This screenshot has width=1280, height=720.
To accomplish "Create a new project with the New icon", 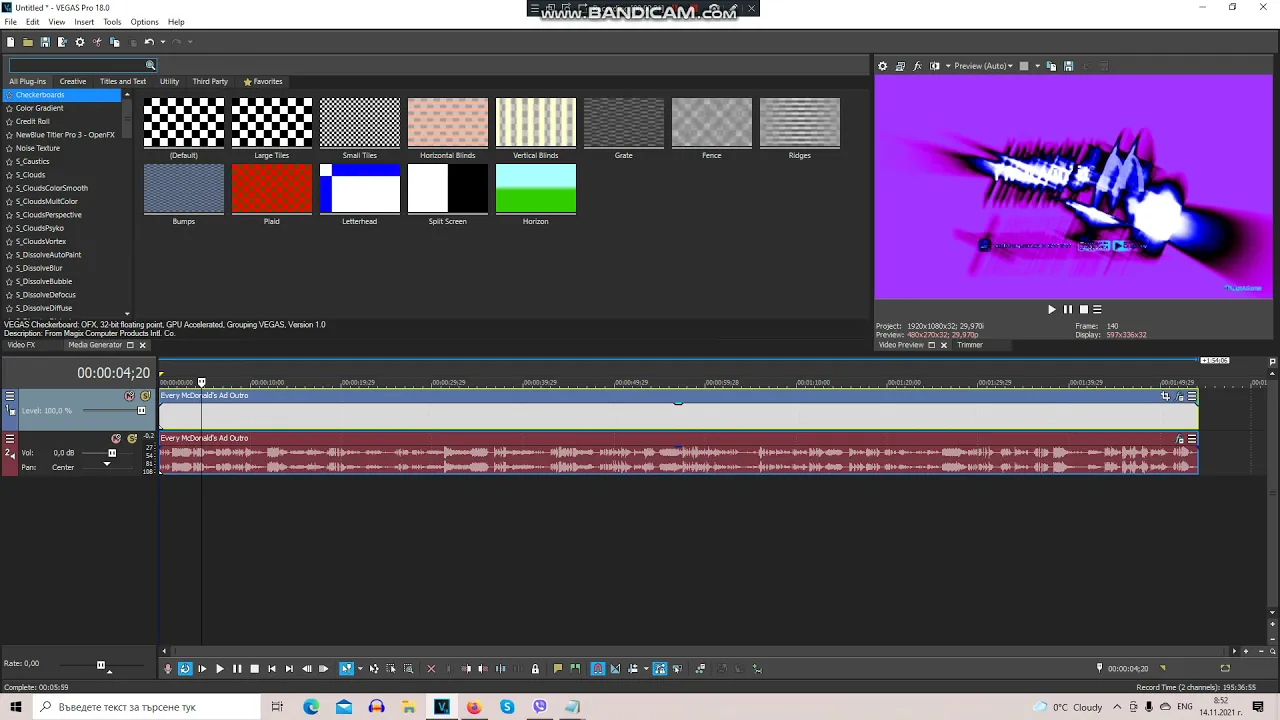I will [x=11, y=42].
